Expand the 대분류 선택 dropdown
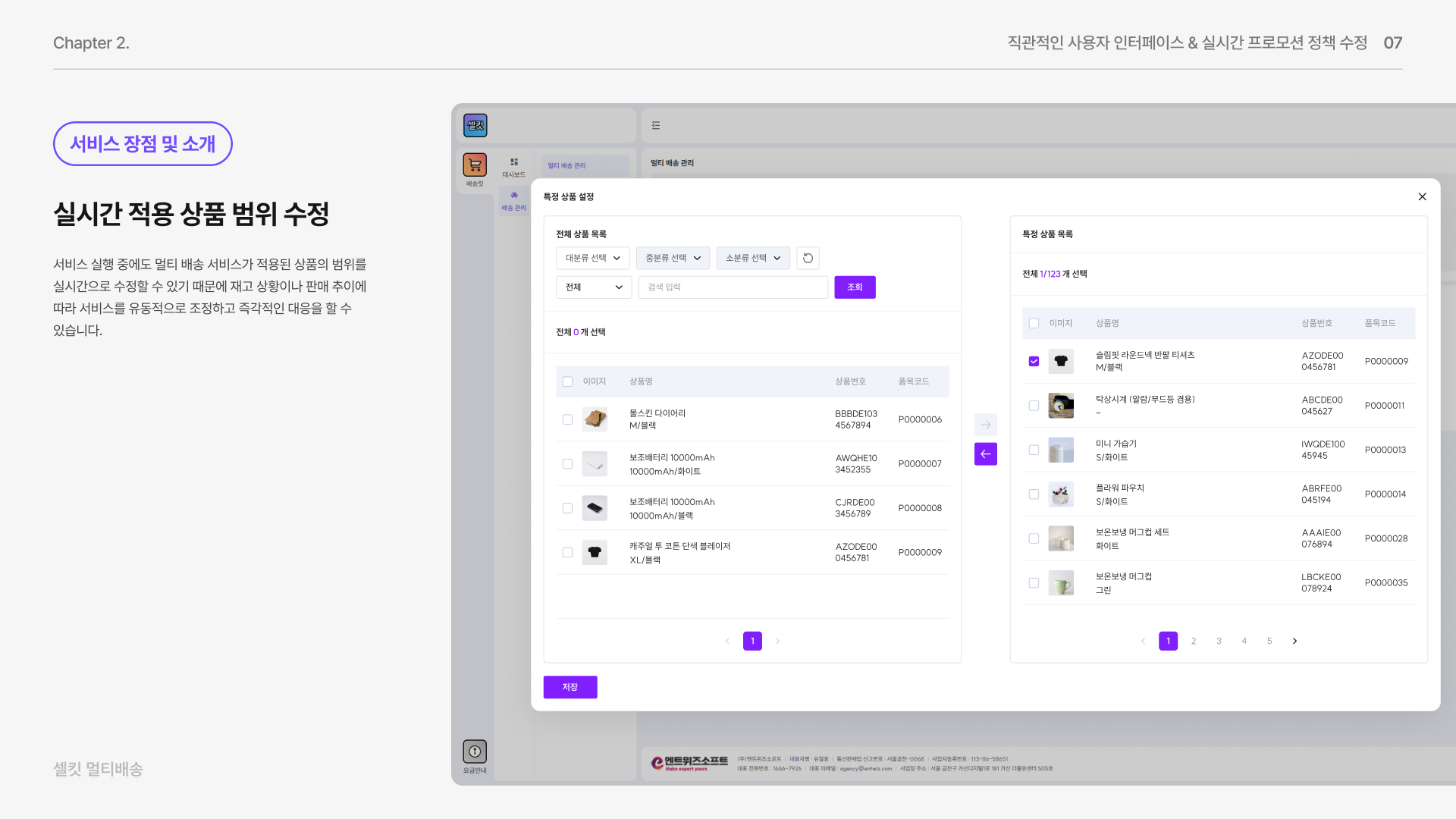The image size is (1456, 819). click(x=592, y=258)
